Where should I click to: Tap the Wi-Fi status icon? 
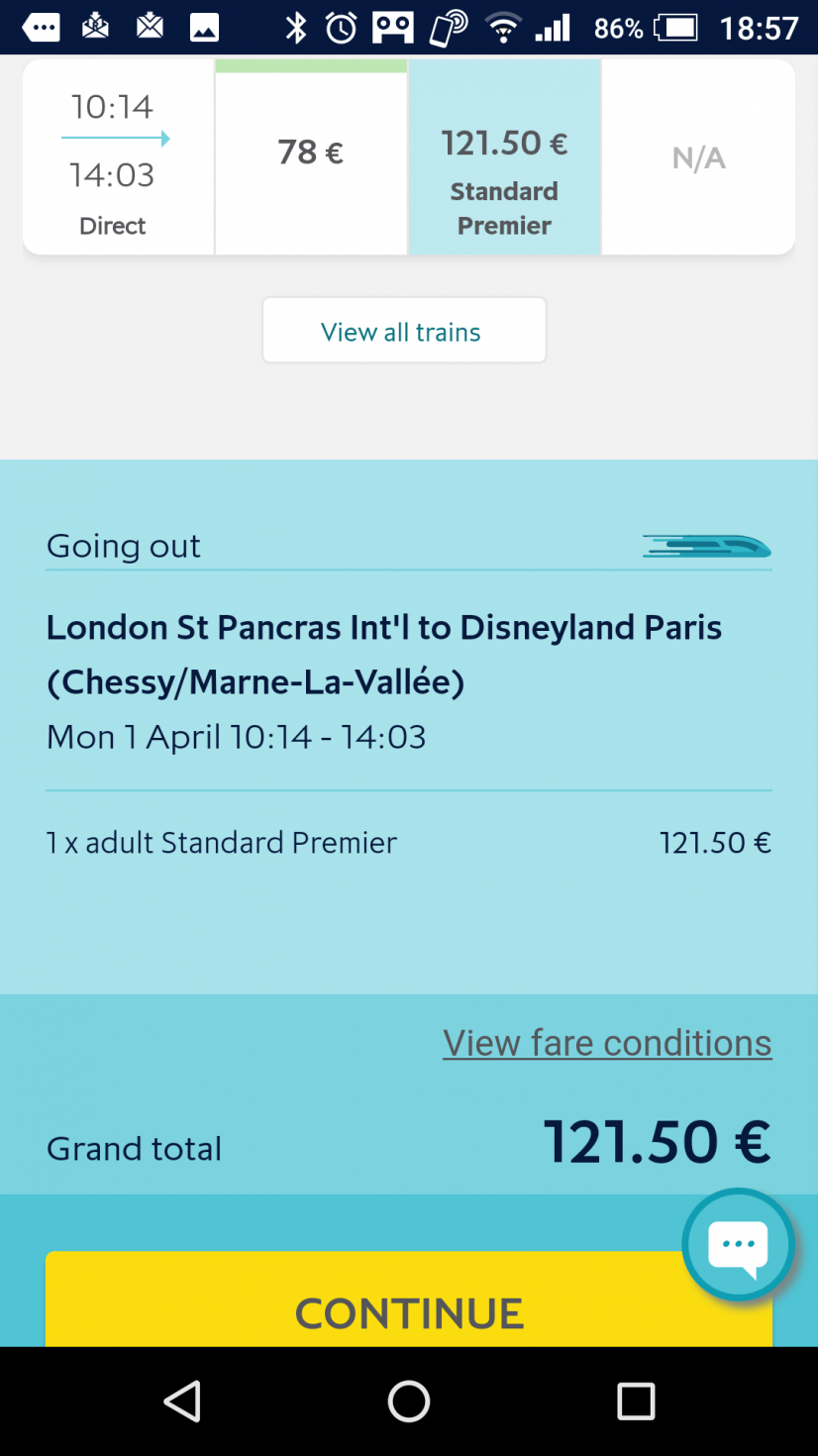(x=504, y=28)
